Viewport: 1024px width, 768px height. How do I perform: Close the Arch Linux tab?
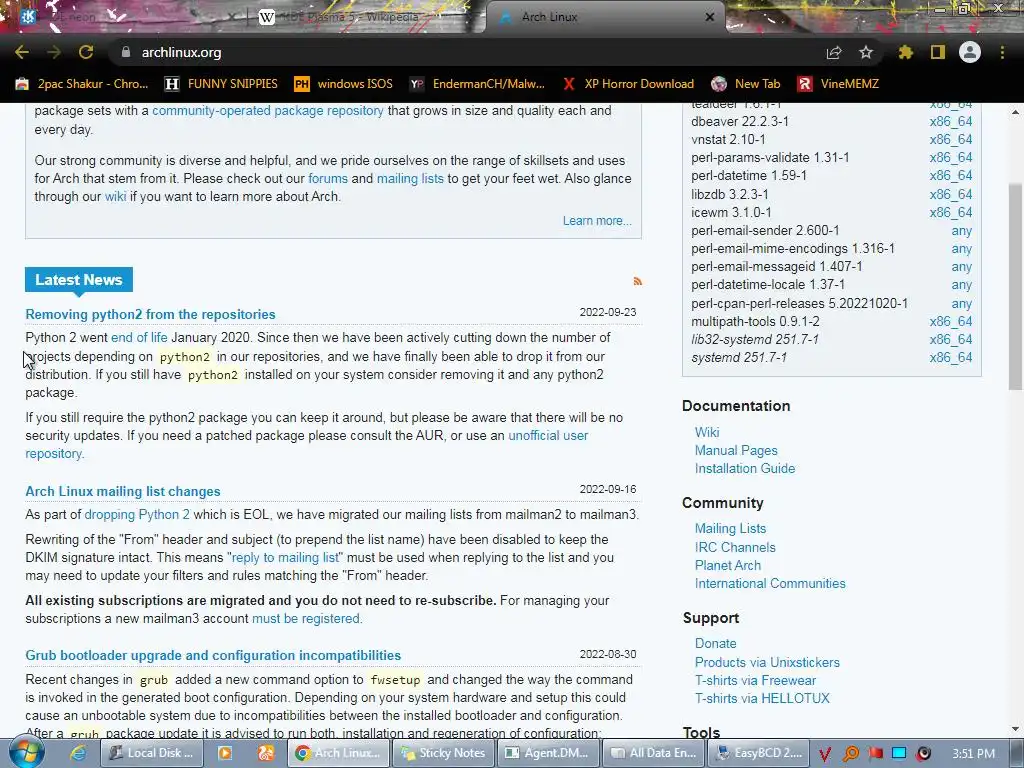[710, 17]
